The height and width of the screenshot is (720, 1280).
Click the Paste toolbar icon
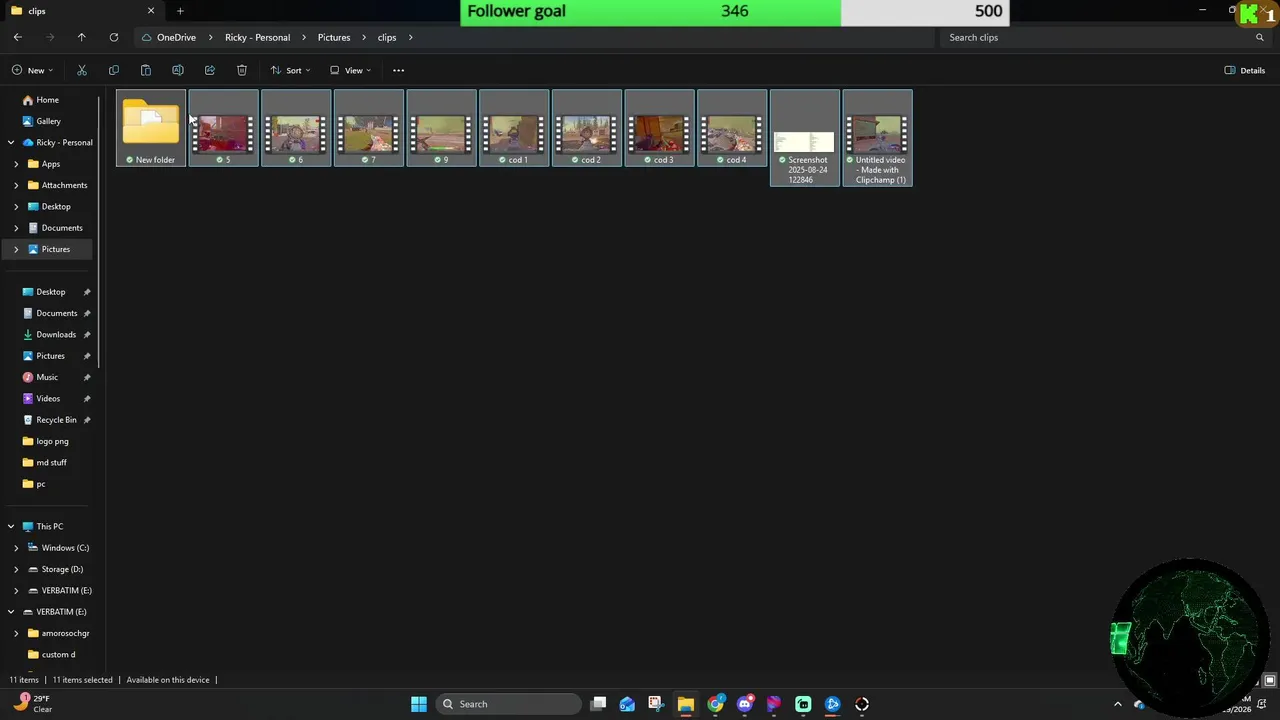tap(146, 70)
